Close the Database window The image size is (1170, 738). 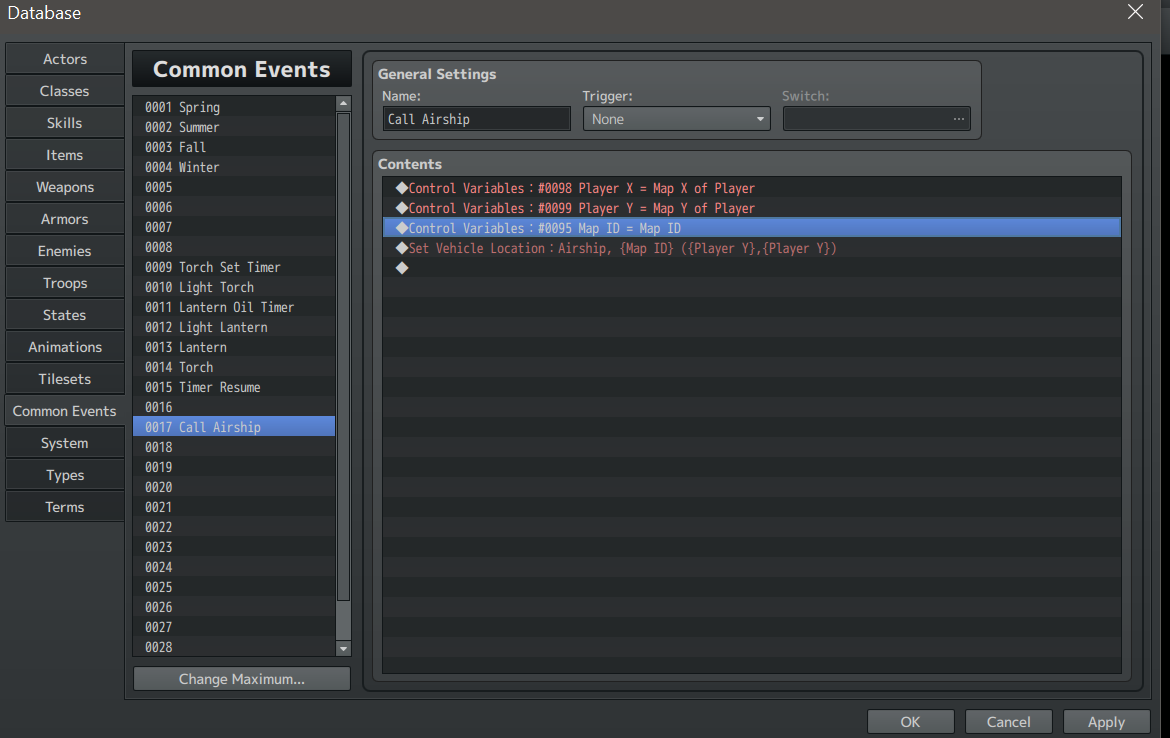click(1135, 12)
